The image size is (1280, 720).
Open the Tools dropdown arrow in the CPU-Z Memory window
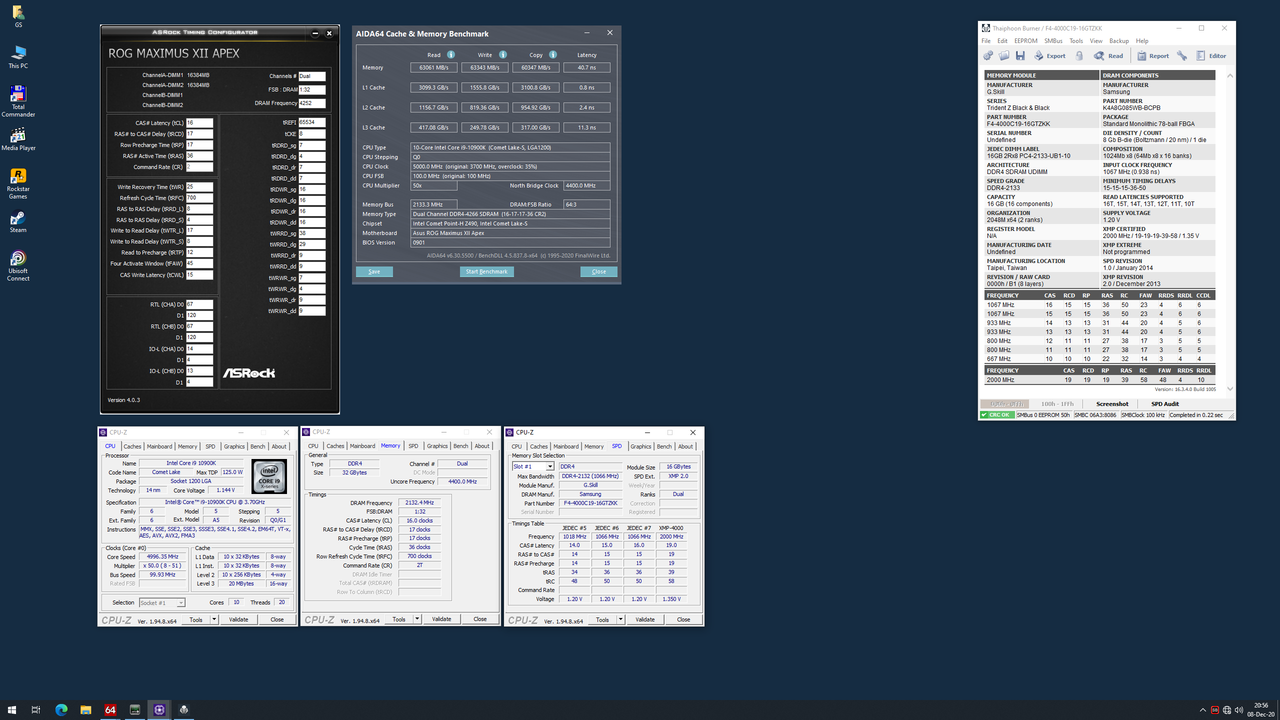click(415, 619)
